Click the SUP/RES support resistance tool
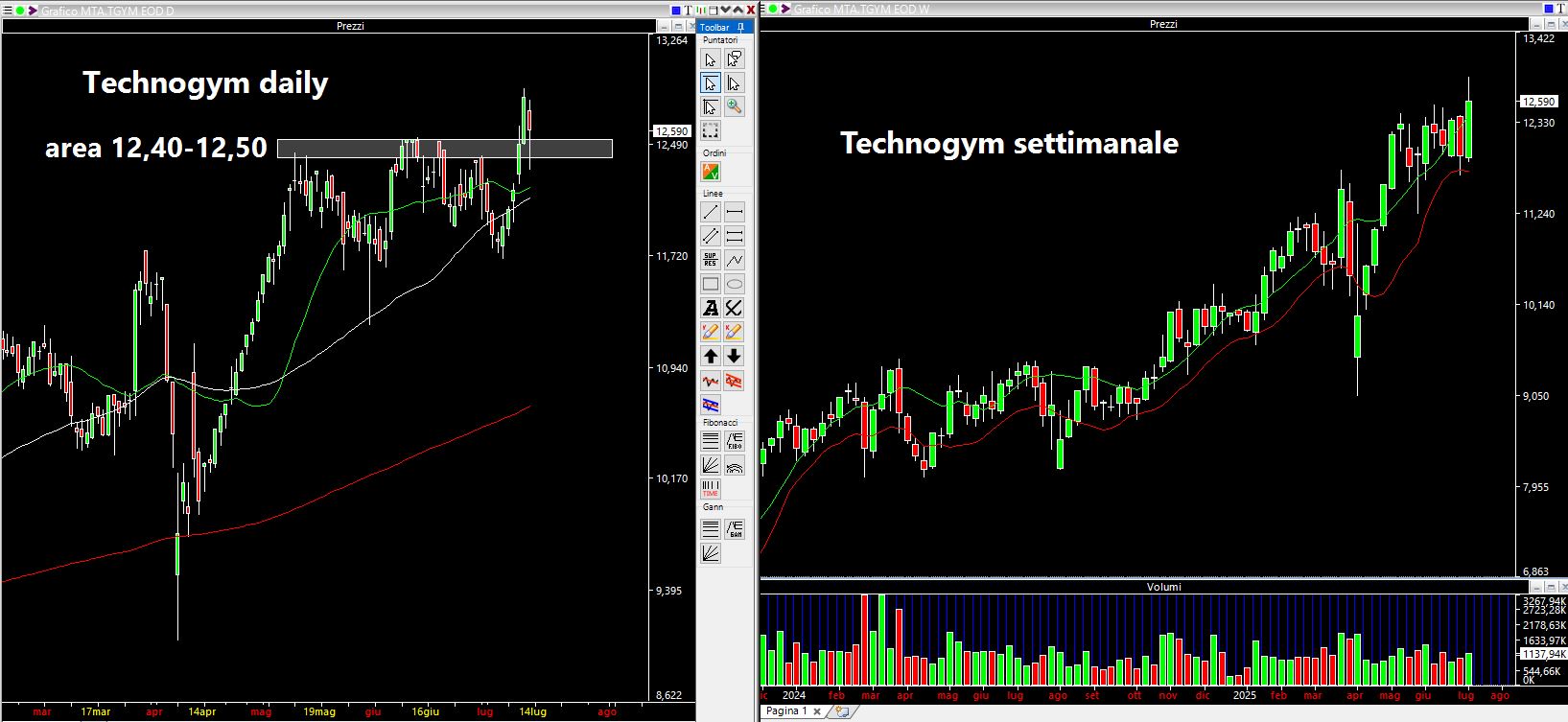Screen dimensions: 1568x722 click(x=711, y=260)
